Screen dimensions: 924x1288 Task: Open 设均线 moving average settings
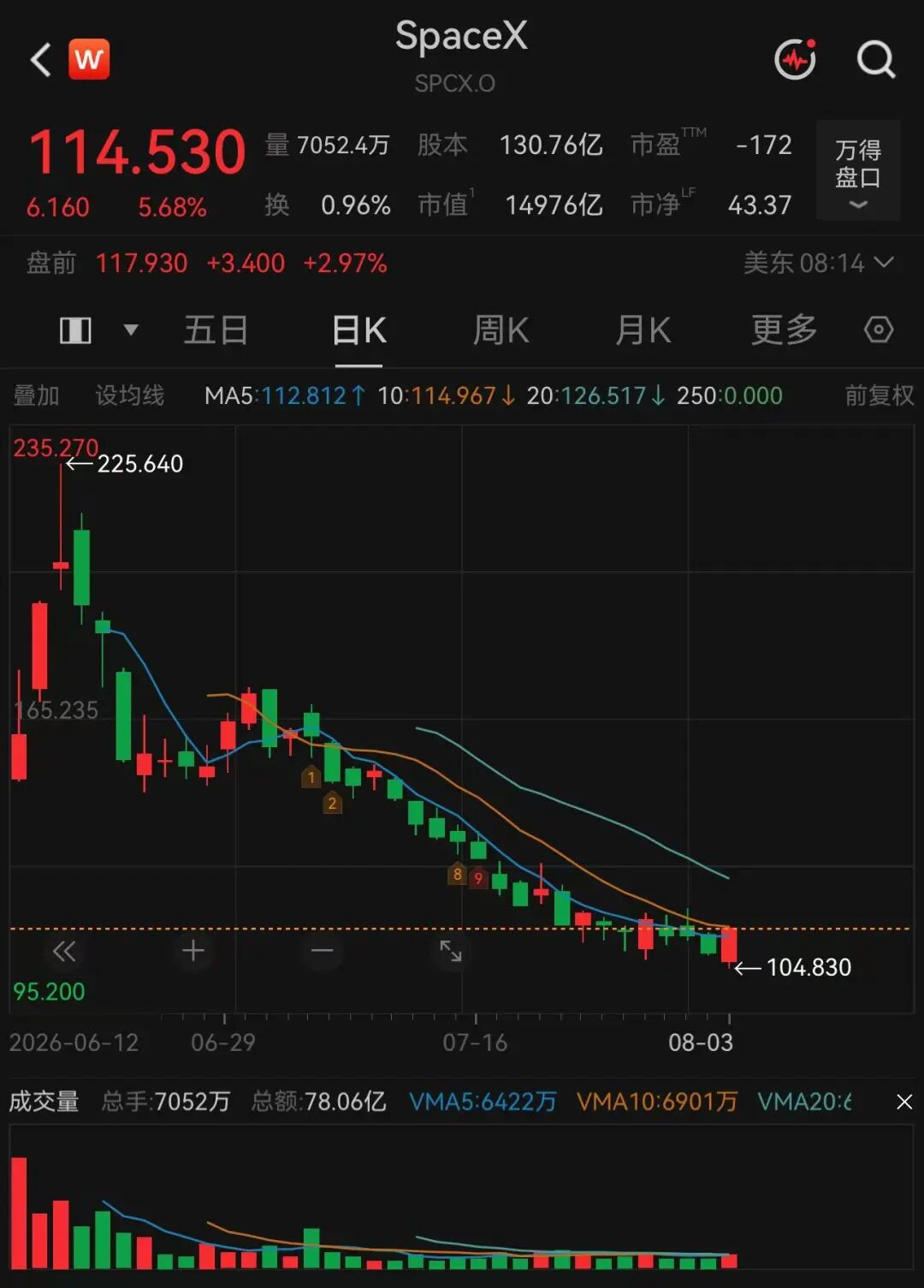[129, 395]
